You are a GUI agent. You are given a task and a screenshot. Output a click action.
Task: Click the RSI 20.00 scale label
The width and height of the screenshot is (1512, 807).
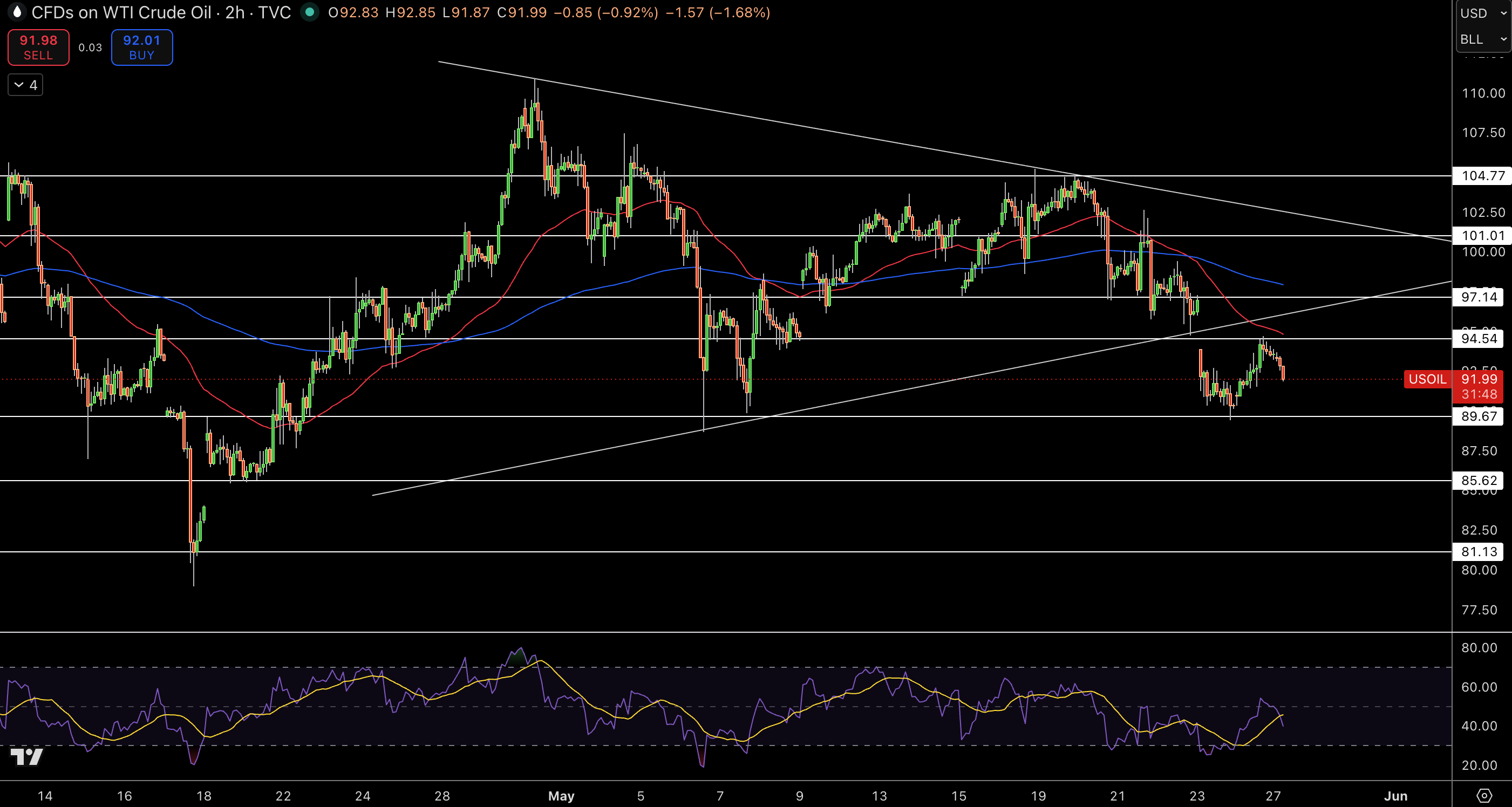click(x=1479, y=765)
